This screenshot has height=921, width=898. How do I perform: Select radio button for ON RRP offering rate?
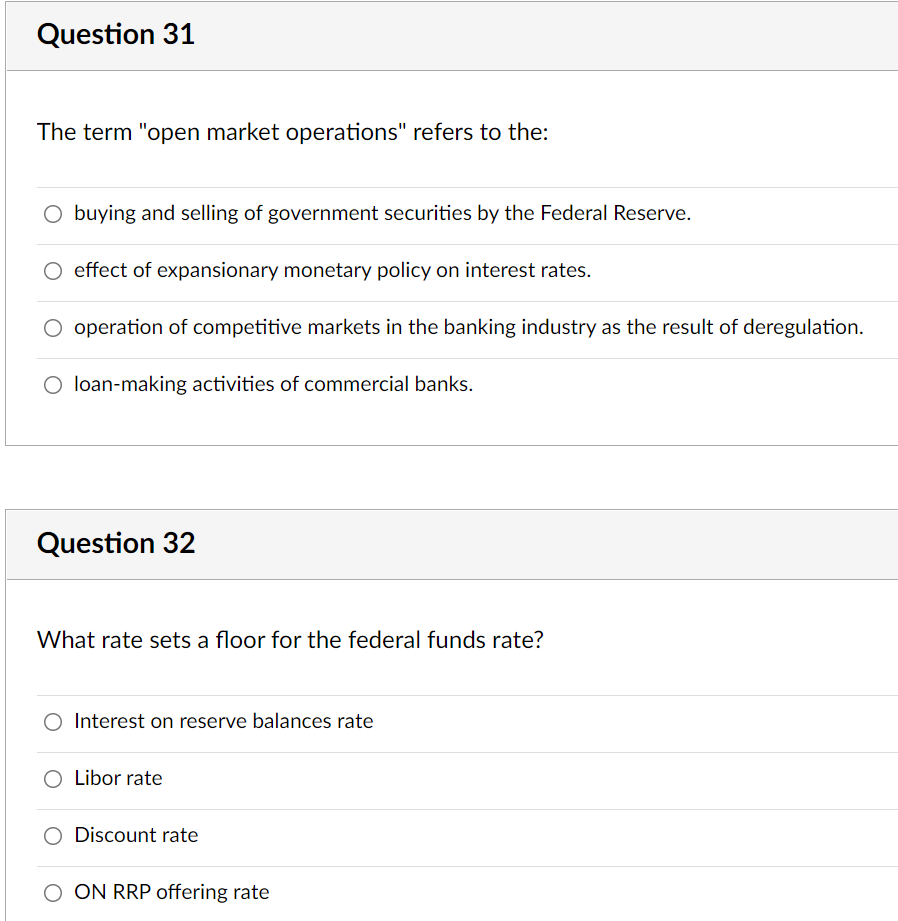(52, 892)
